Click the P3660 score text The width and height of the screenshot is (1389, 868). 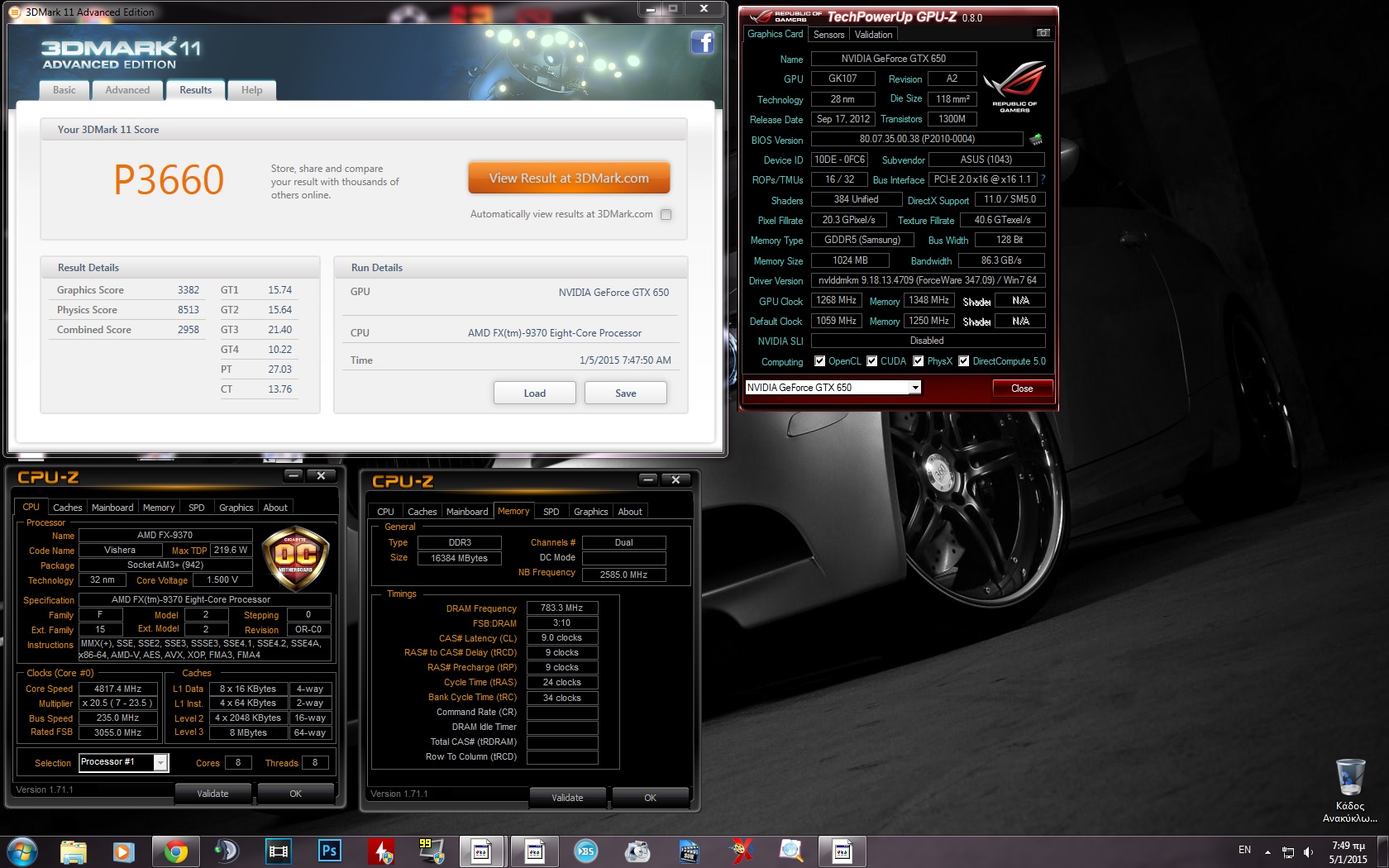coord(169,179)
